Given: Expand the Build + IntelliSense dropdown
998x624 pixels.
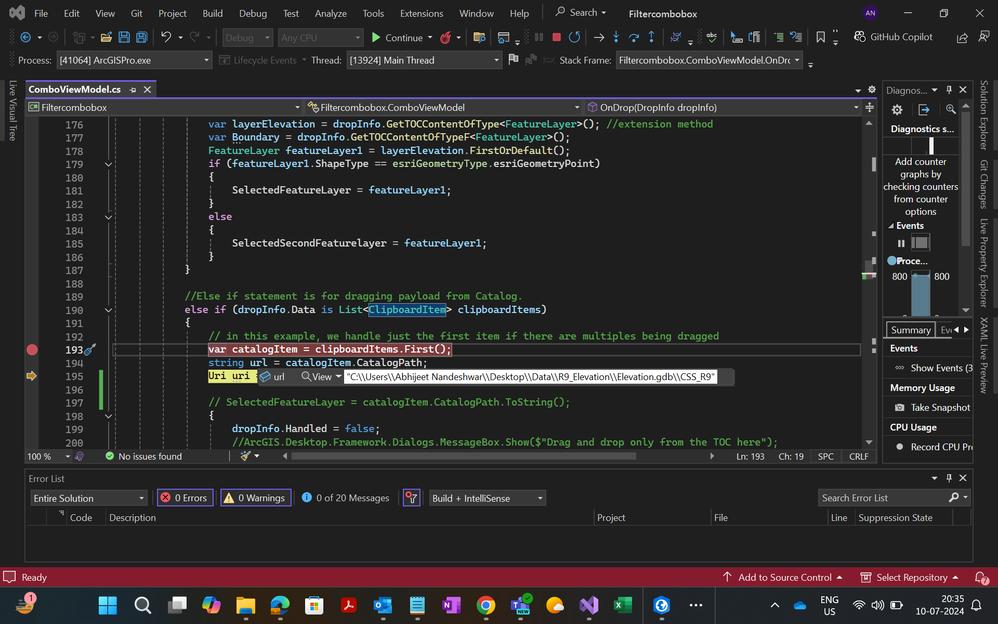Looking at the screenshot, I should (488, 498).
